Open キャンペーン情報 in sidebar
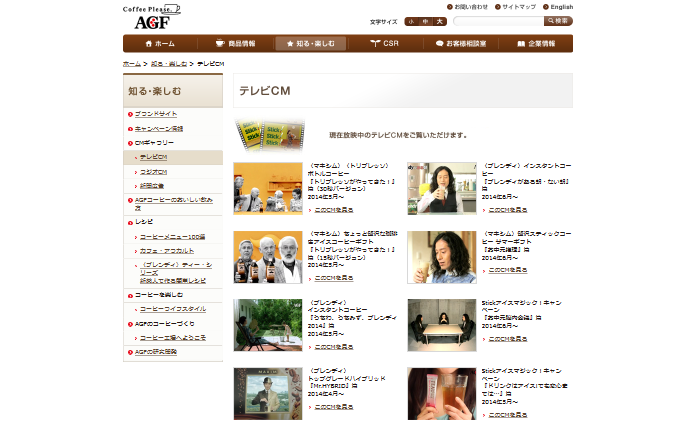 point(159,129)
